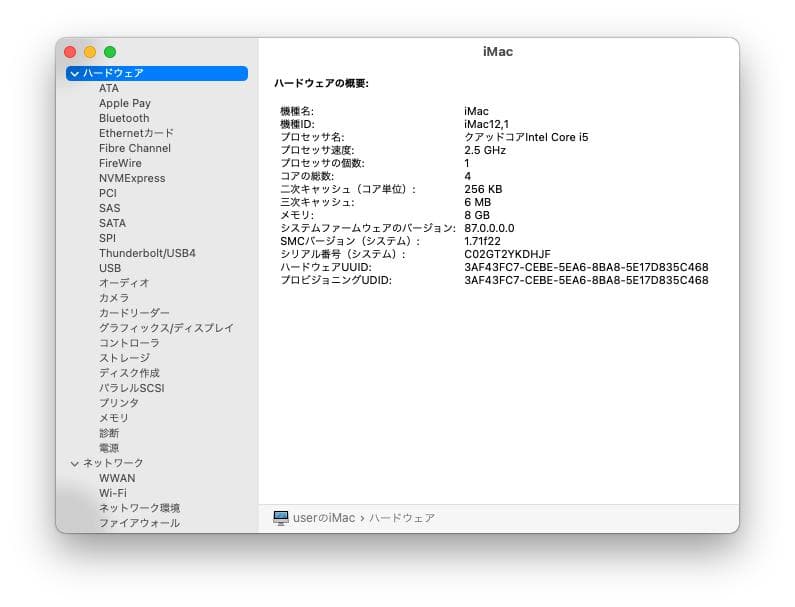
Task: Open the Ethernetカード entry
Action: (x=136, y=133)
